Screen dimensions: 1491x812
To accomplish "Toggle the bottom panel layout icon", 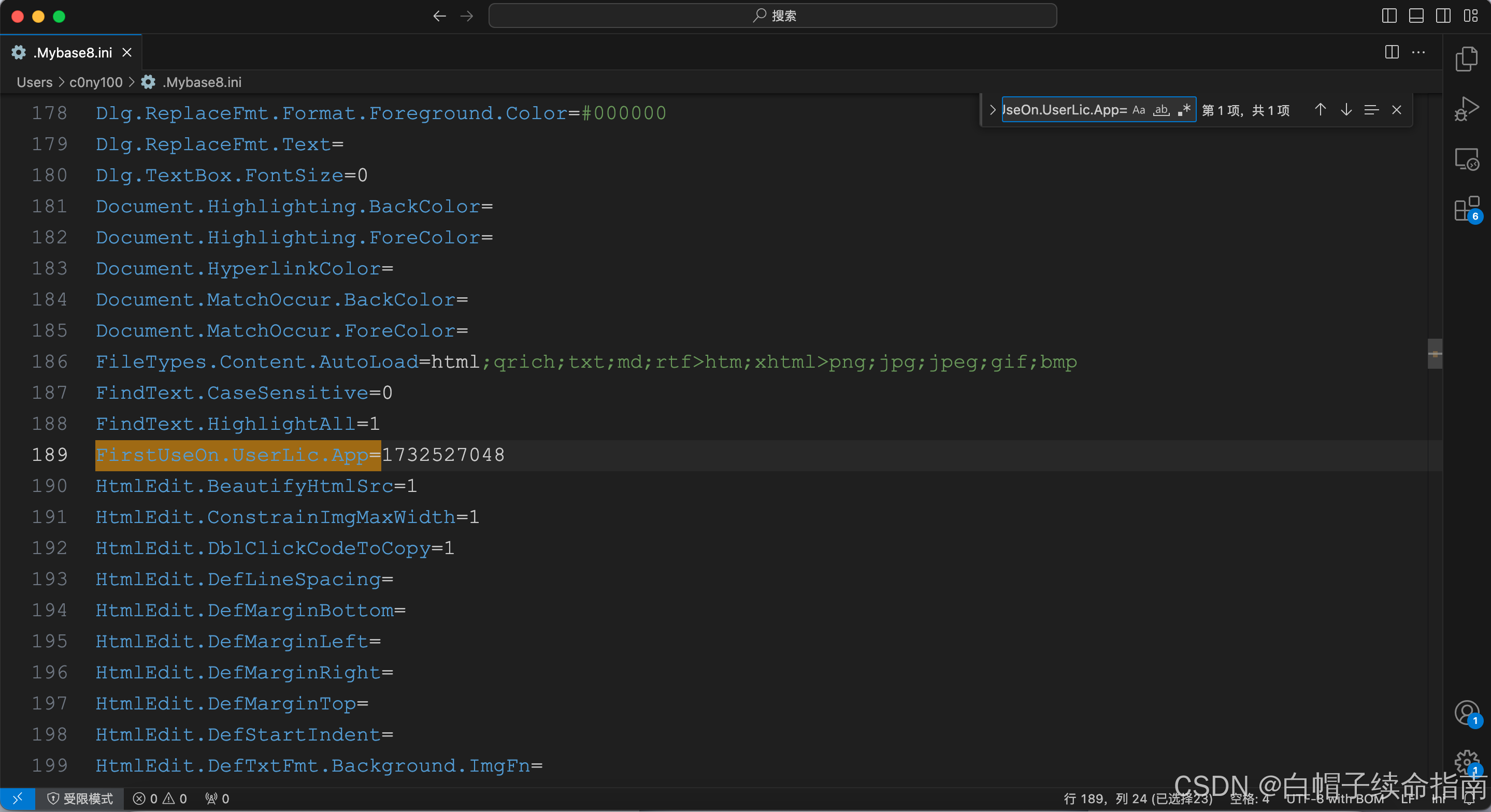I will [x=1416, y=16].
